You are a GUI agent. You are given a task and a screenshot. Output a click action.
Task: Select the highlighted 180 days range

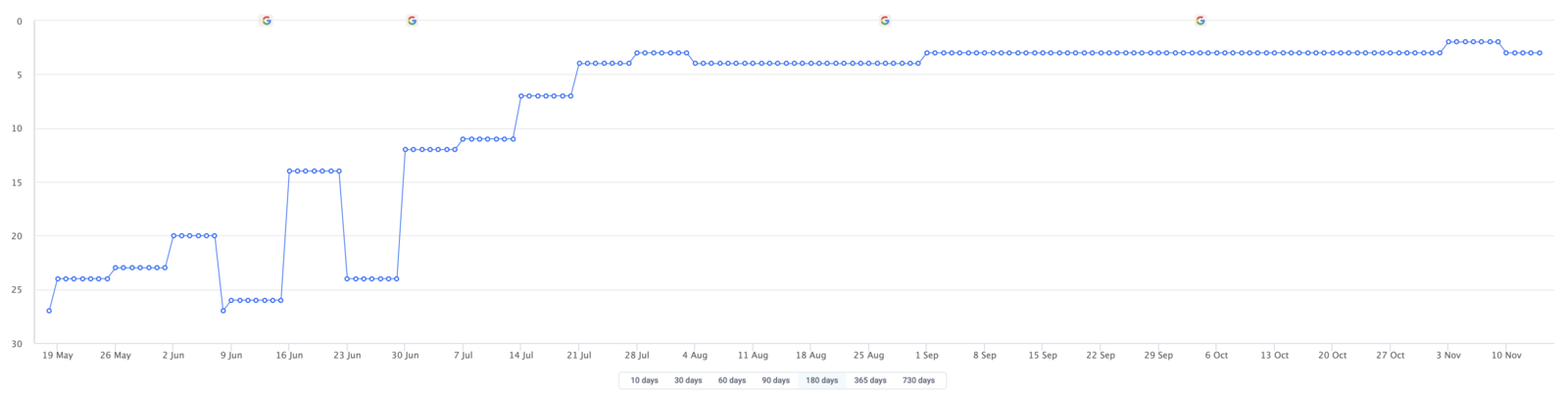tap(821, 380)
